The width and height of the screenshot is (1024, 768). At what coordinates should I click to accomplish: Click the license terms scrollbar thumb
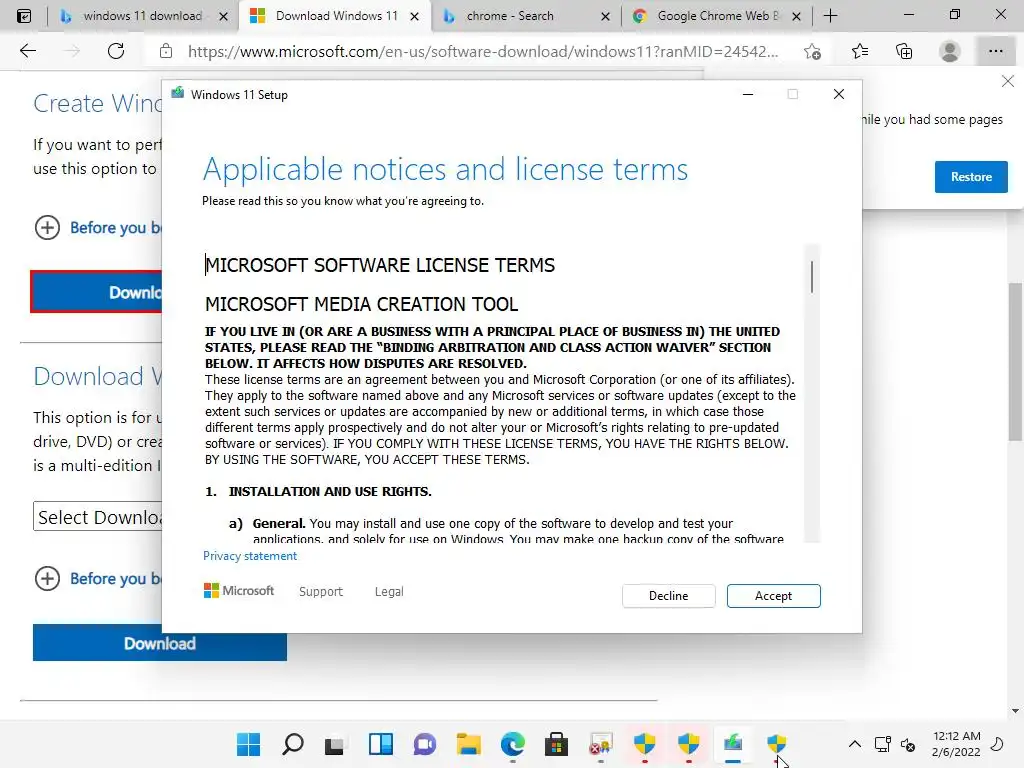(812, 277)
